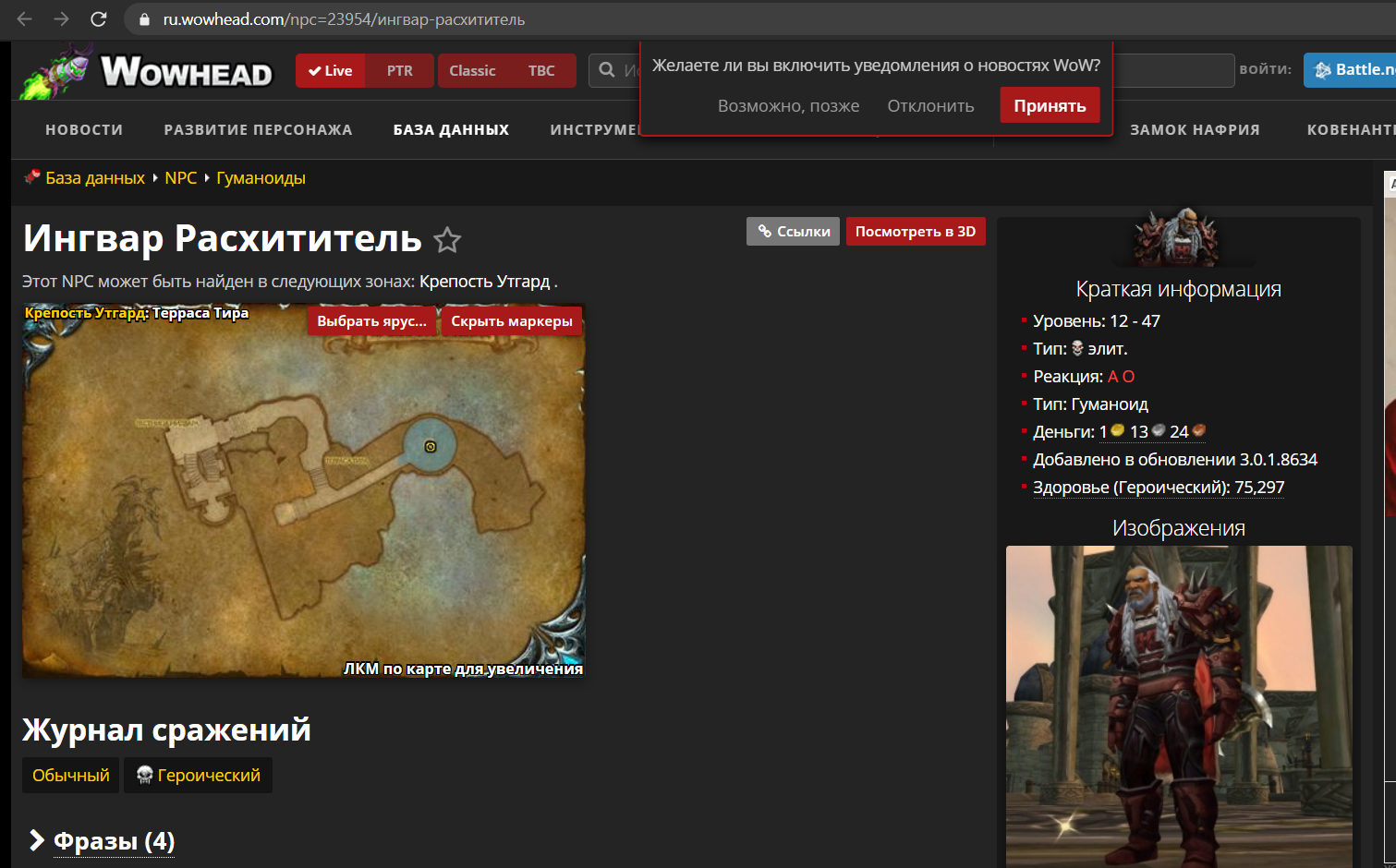This screenshot has height=868, width=1396.
Task: Click the elite skull icon next to элит.
Action: pos(1077,349)
